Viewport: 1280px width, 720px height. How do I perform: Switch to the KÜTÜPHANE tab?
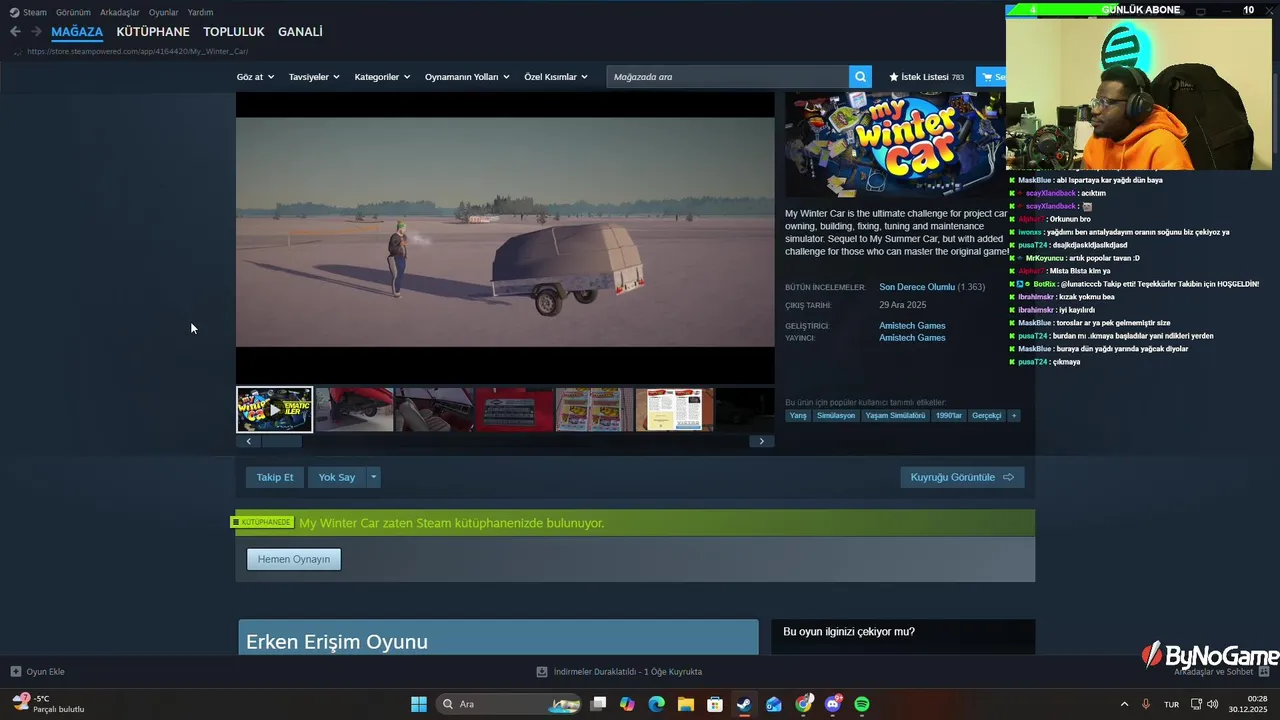coord(153,32)
